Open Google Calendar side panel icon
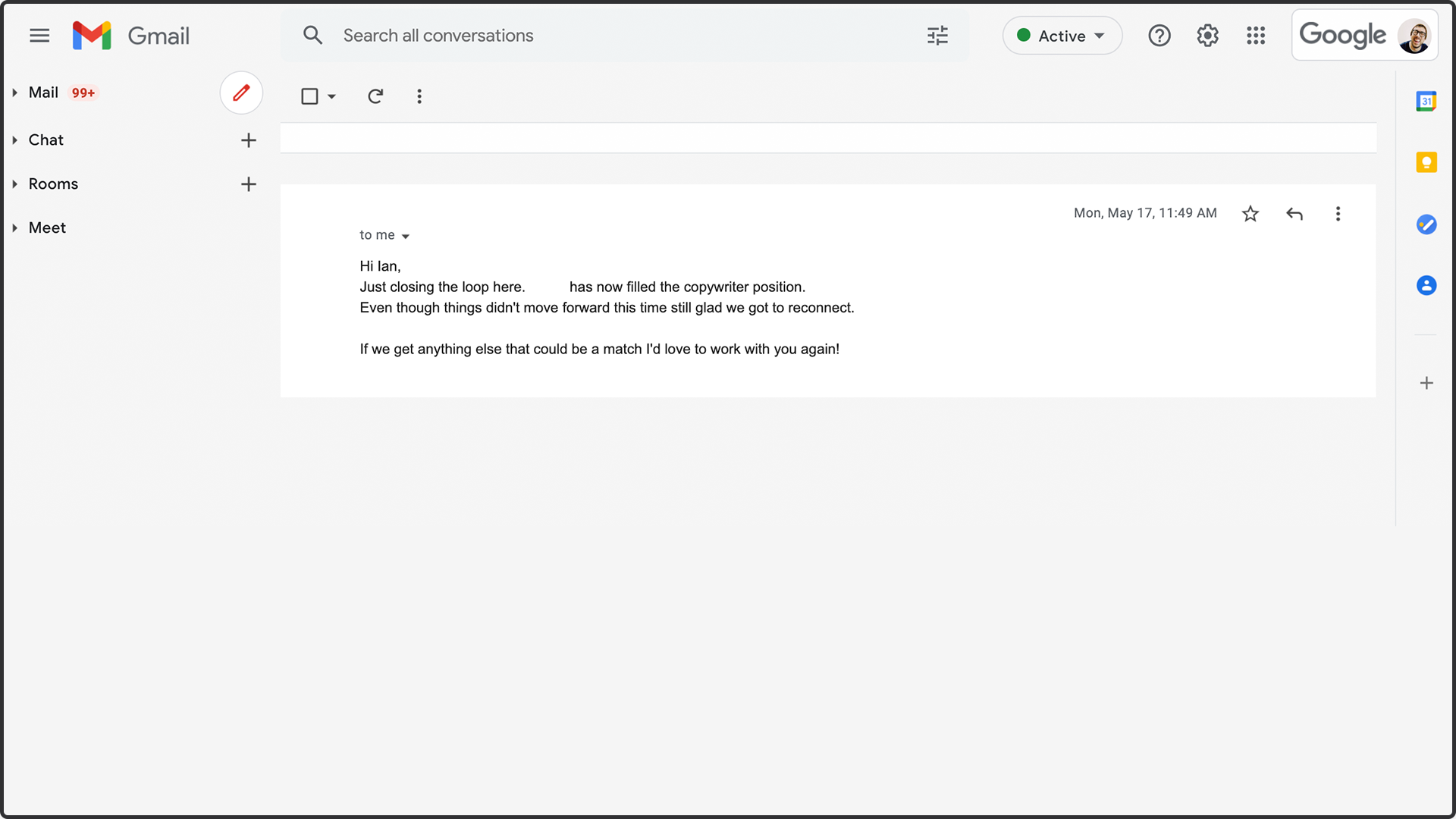The image size is (1456, 819). pos(1426,101)
